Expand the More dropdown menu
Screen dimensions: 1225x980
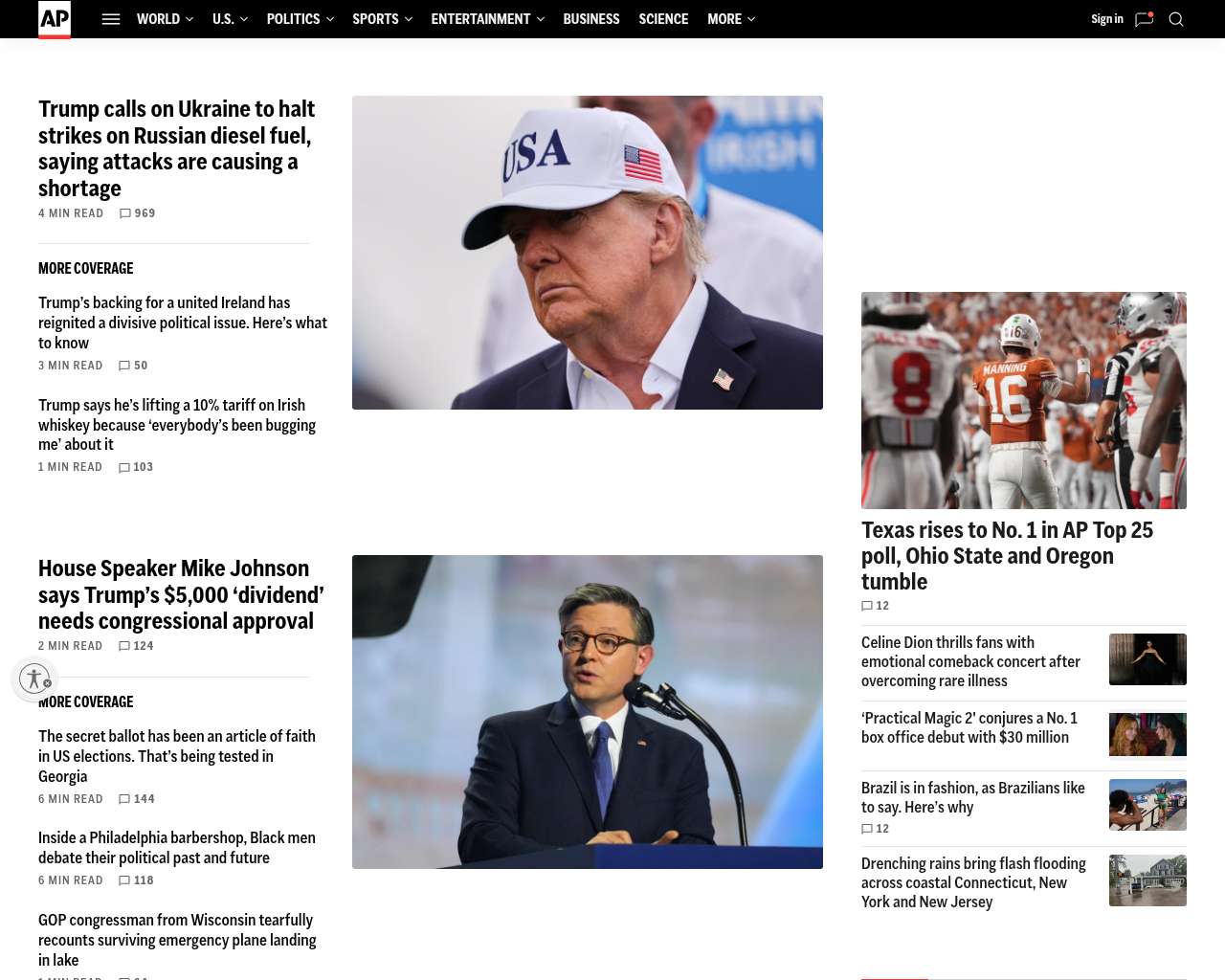731,19
